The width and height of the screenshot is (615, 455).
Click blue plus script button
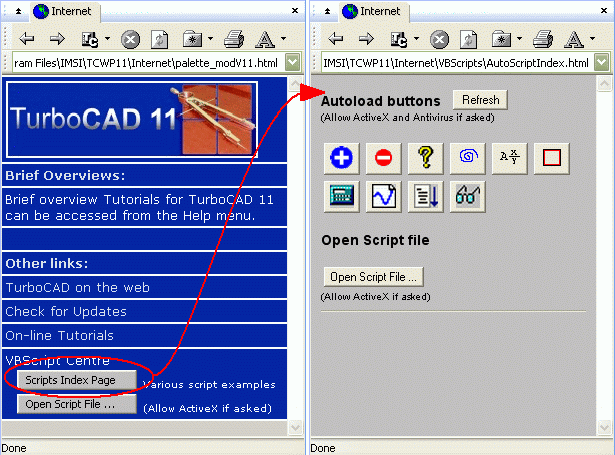click(341, 158)
